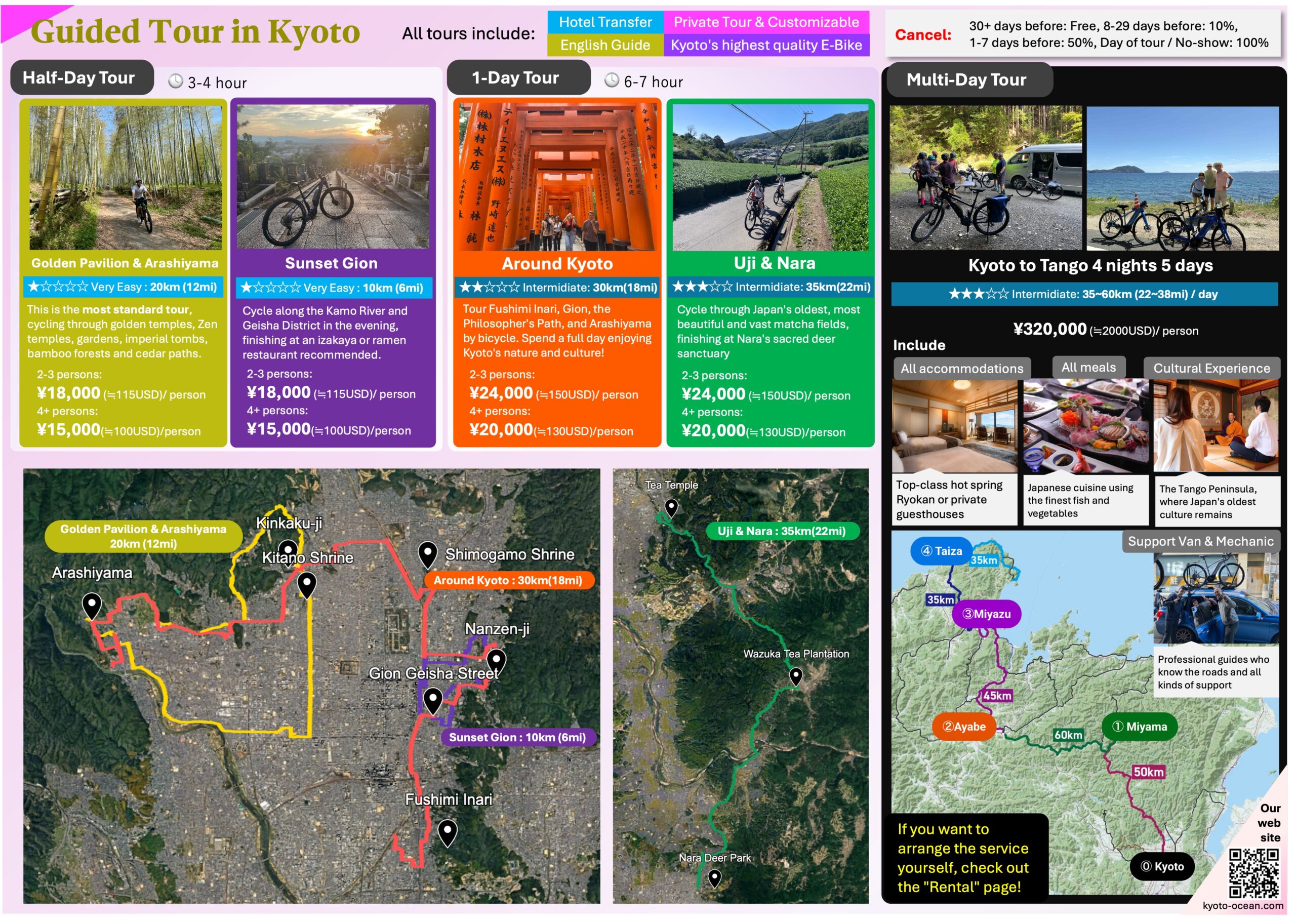Select the Multi-Day Tour tab
This screenshot has height=924, width=1296.
pyautogui.click(x=966, y=79)
